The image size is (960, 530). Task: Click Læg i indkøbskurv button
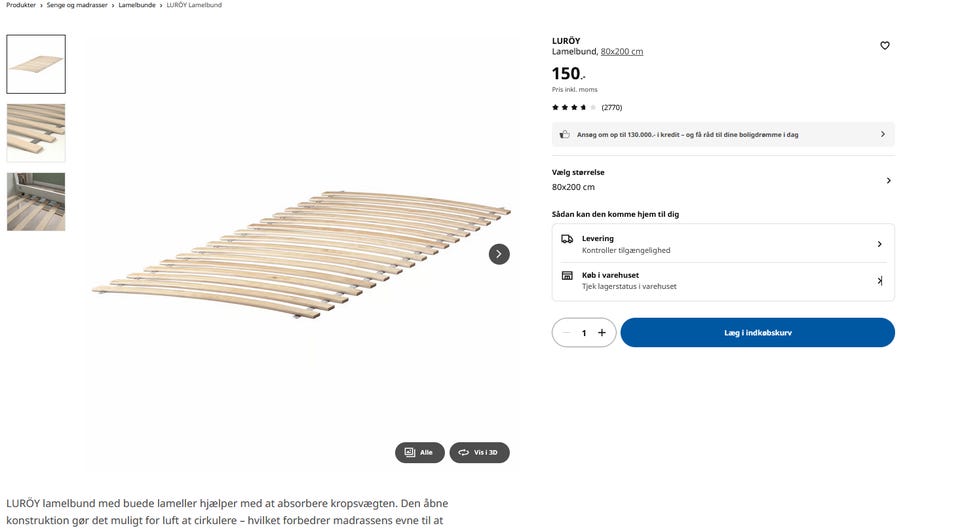tap(757, 333)
